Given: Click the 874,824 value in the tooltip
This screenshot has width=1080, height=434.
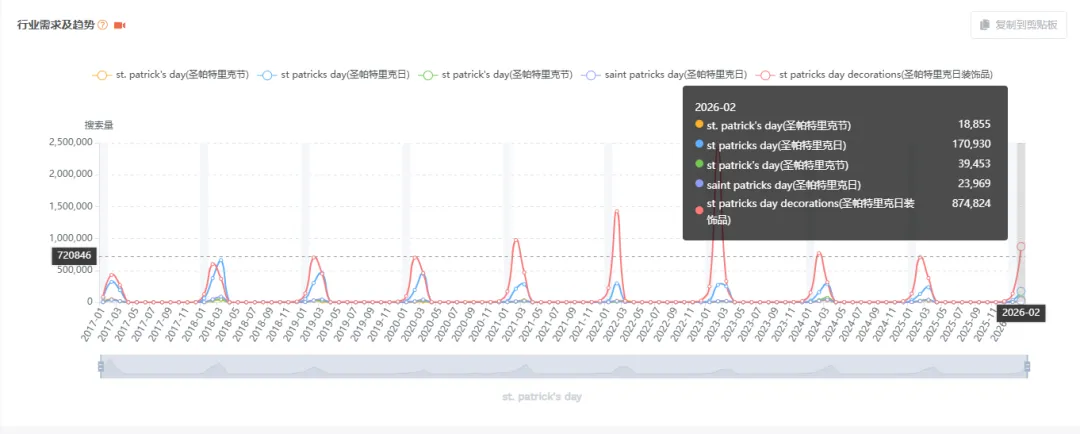Looking at the screenshot, I should [x=972, y=203].
